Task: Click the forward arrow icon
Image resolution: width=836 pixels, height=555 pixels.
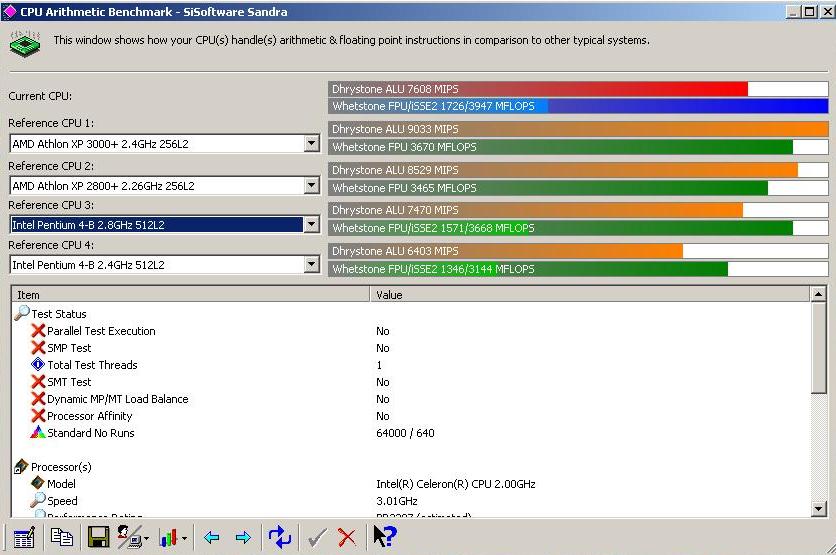Action: [243, 537]
